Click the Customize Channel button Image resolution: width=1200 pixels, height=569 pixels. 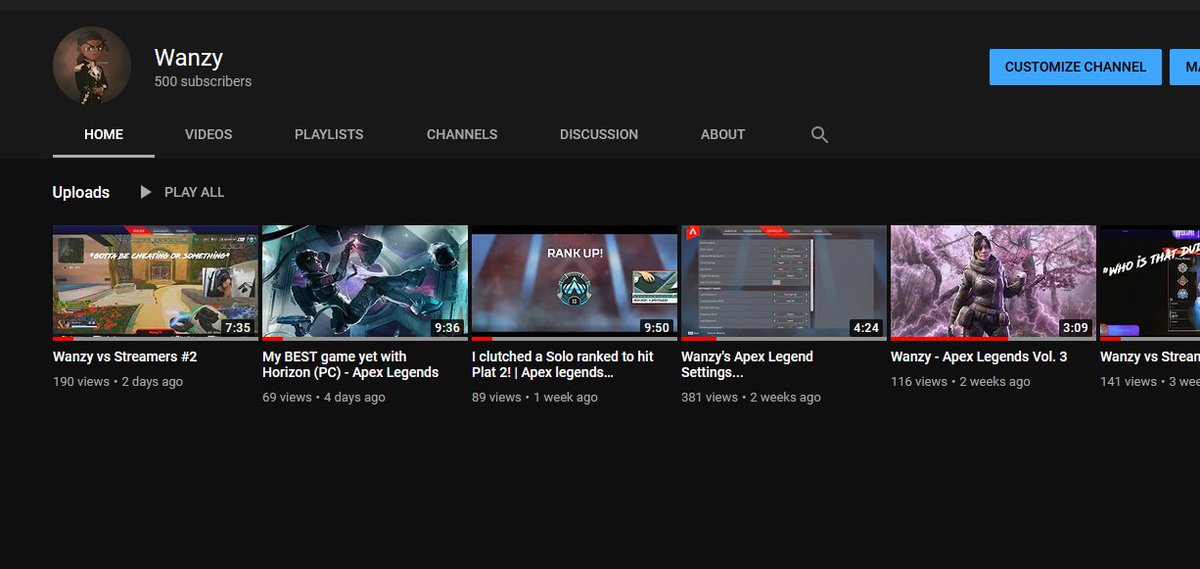pyautogui.click(x=1075, y=67)
